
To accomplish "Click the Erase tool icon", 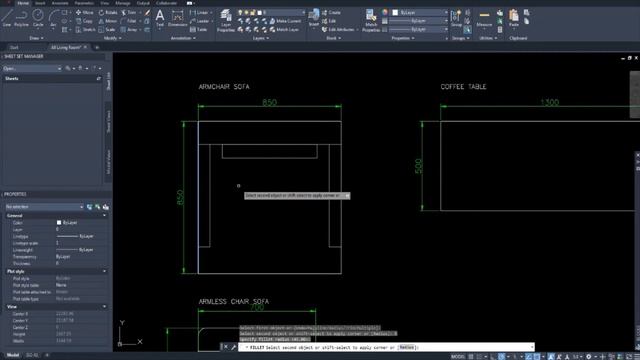I will click(147, 13).
